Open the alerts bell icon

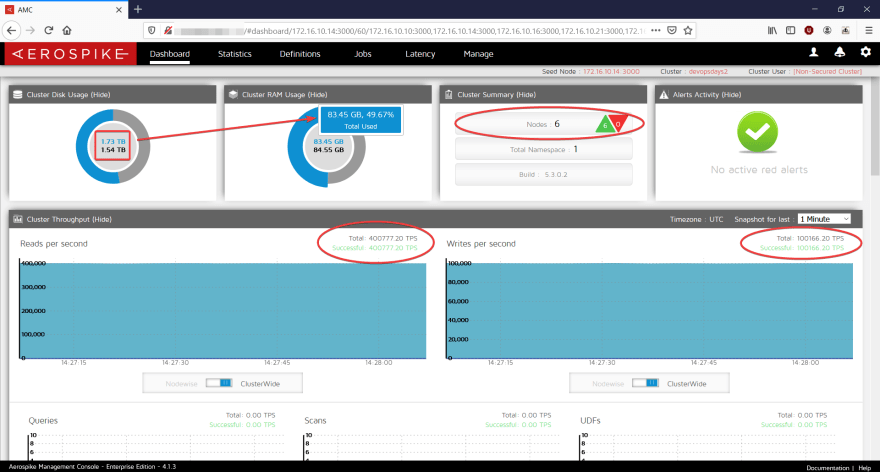pos(840,52)
